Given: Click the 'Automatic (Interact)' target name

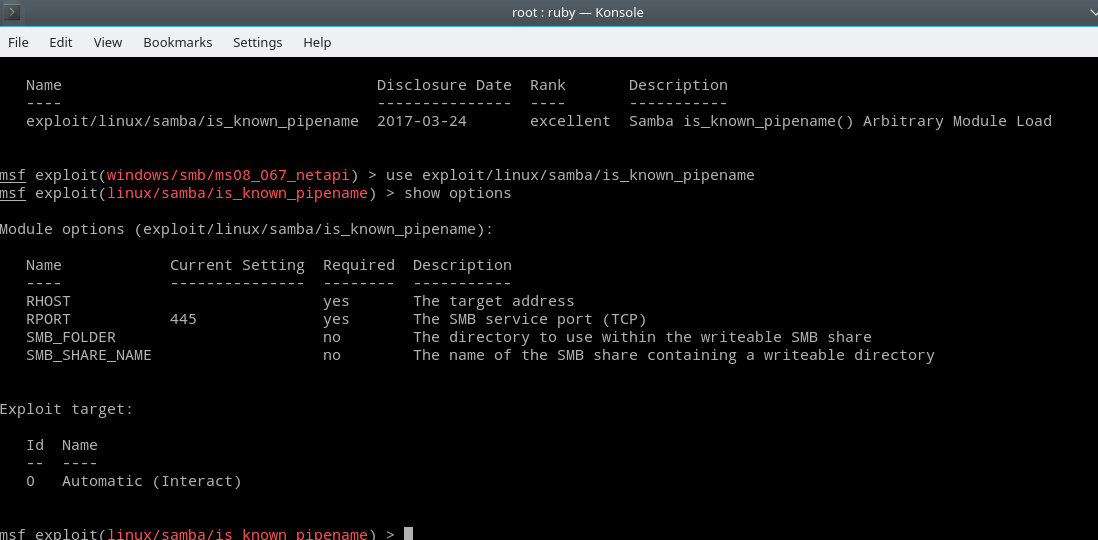Looking at the screenshot, I should [x=152, y=481].
